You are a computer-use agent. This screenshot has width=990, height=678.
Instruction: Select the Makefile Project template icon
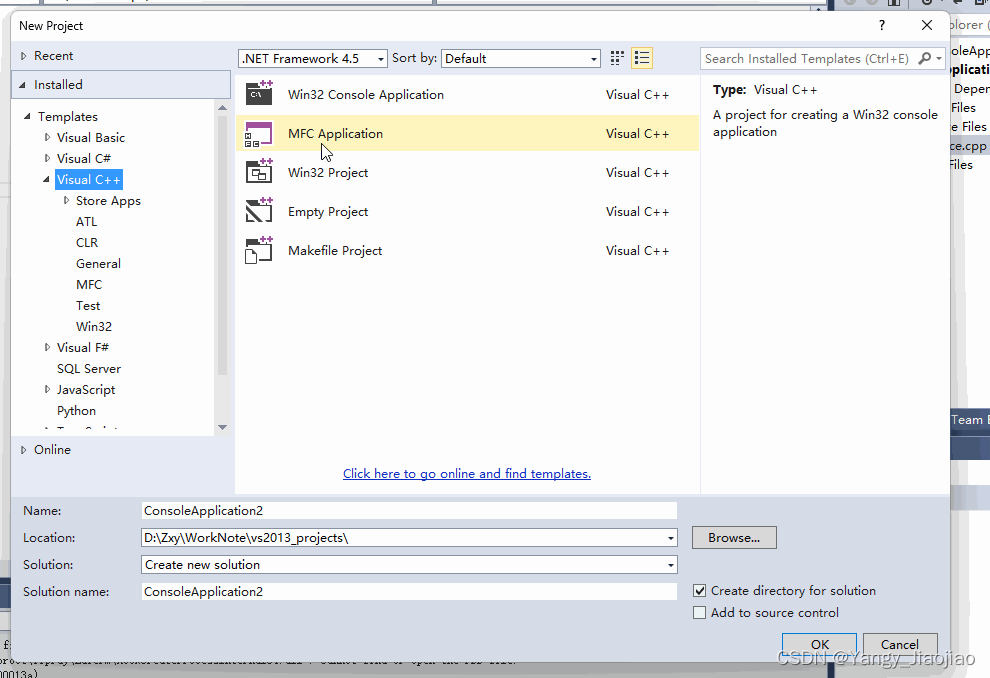point(259,250)
